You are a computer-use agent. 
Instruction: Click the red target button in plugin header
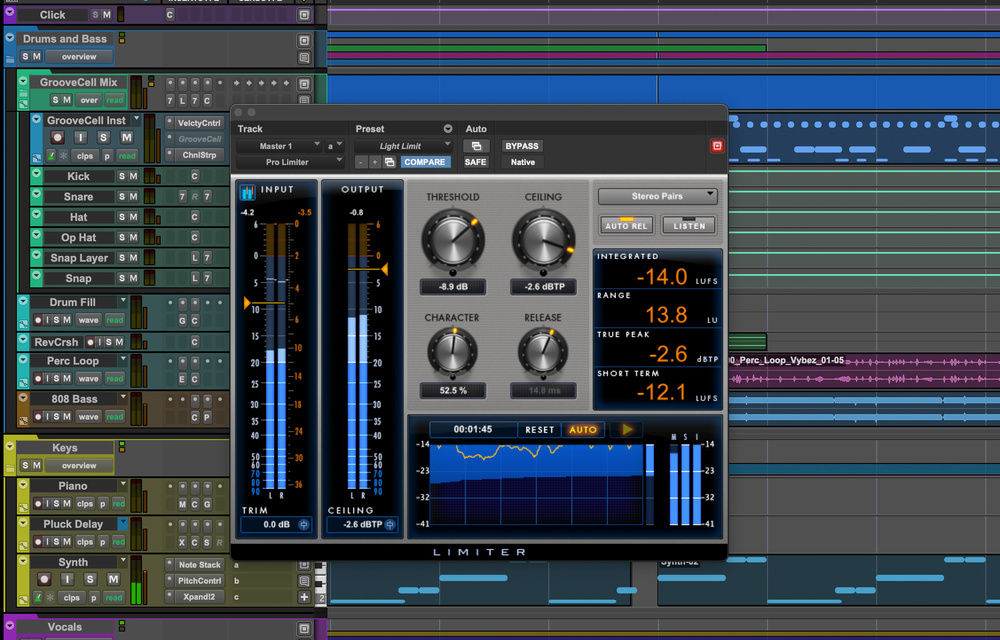pos(716,146)
